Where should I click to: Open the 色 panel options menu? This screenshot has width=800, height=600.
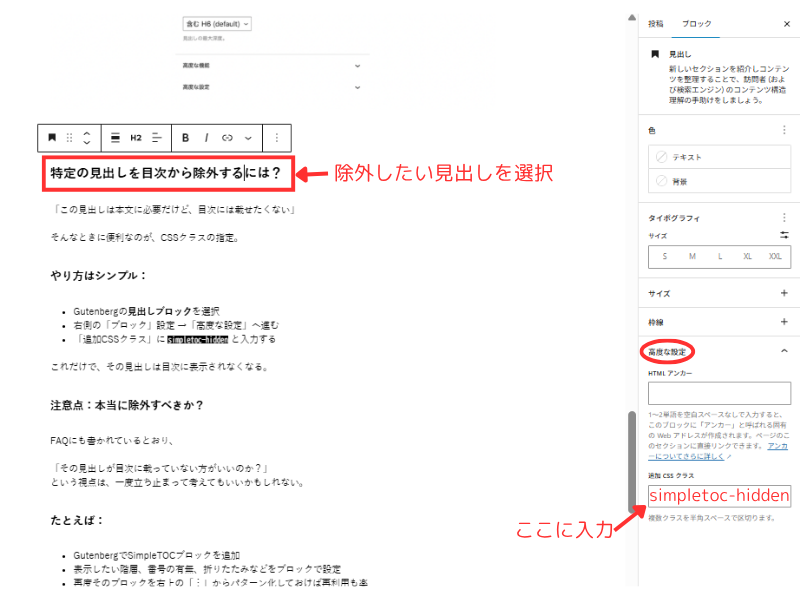point(784,130)
